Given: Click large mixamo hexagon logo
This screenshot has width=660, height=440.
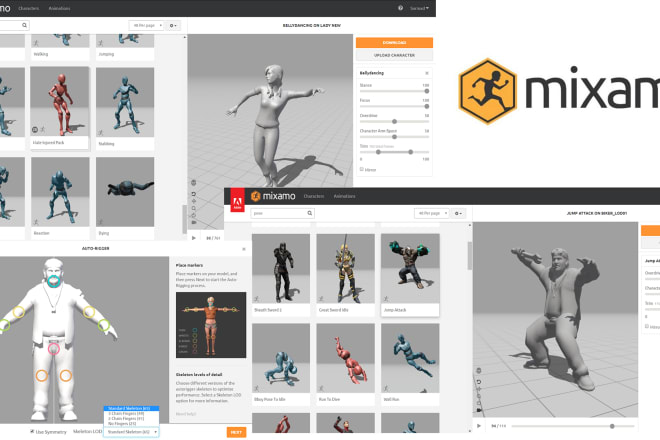Looking at the screenshot, I should click(487, 91).
